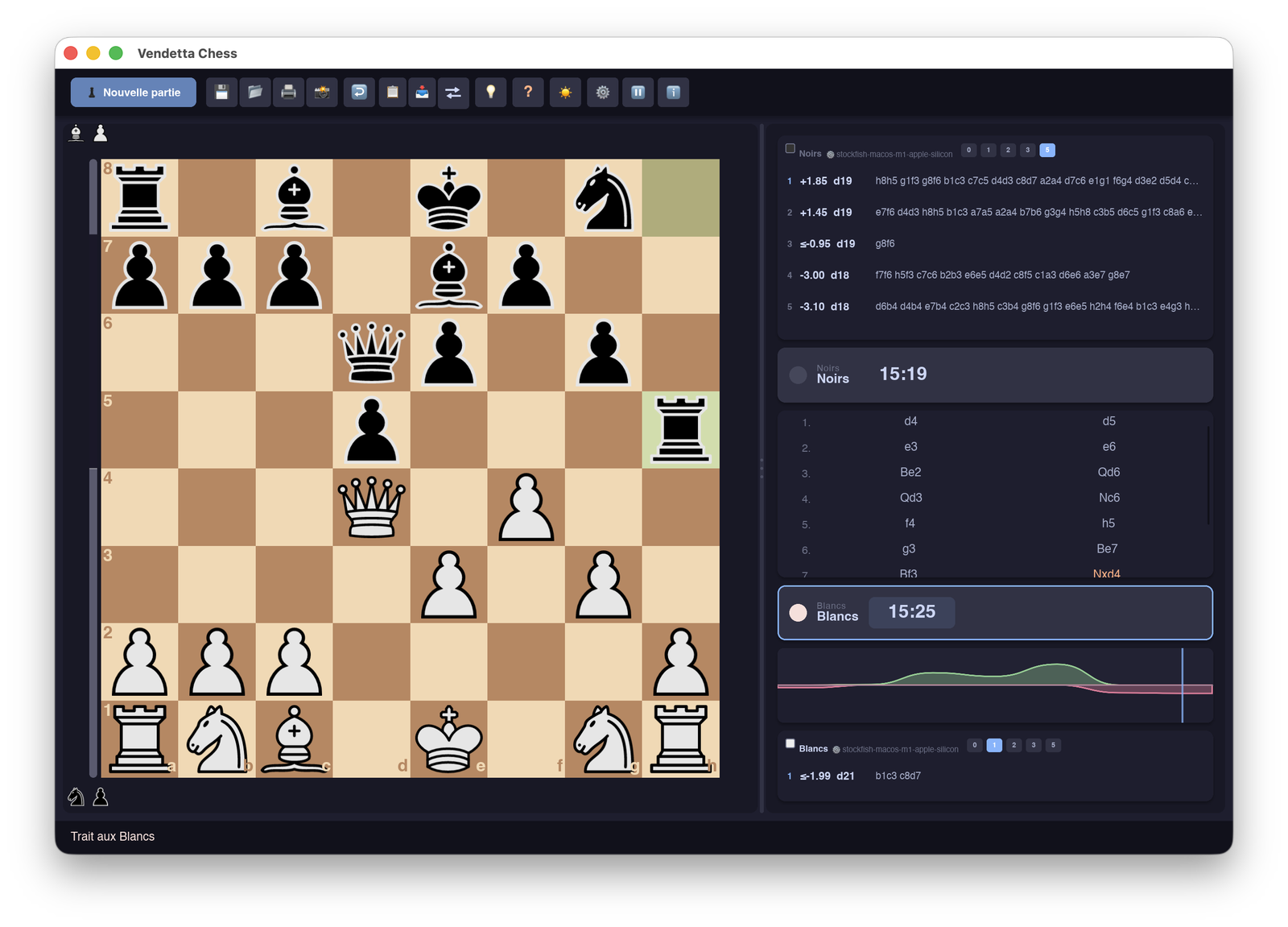Enable the Blancs engine checkbox

(791, 744)
